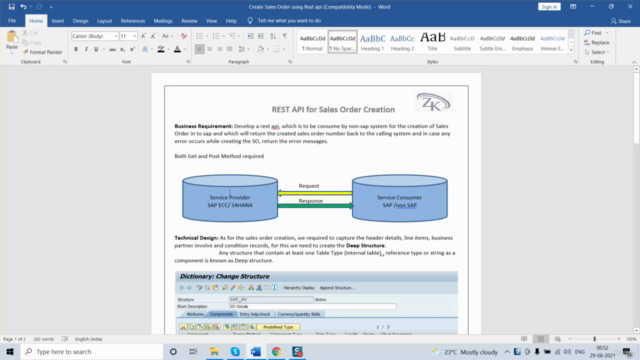Apply Text Effects and Typography

pos(145,49)
